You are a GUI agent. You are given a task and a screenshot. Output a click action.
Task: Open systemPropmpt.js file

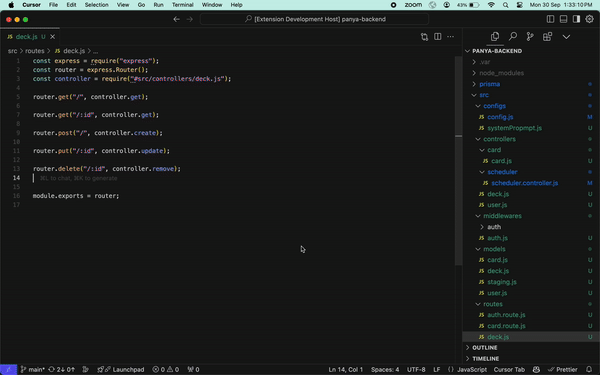coord(531,128)
